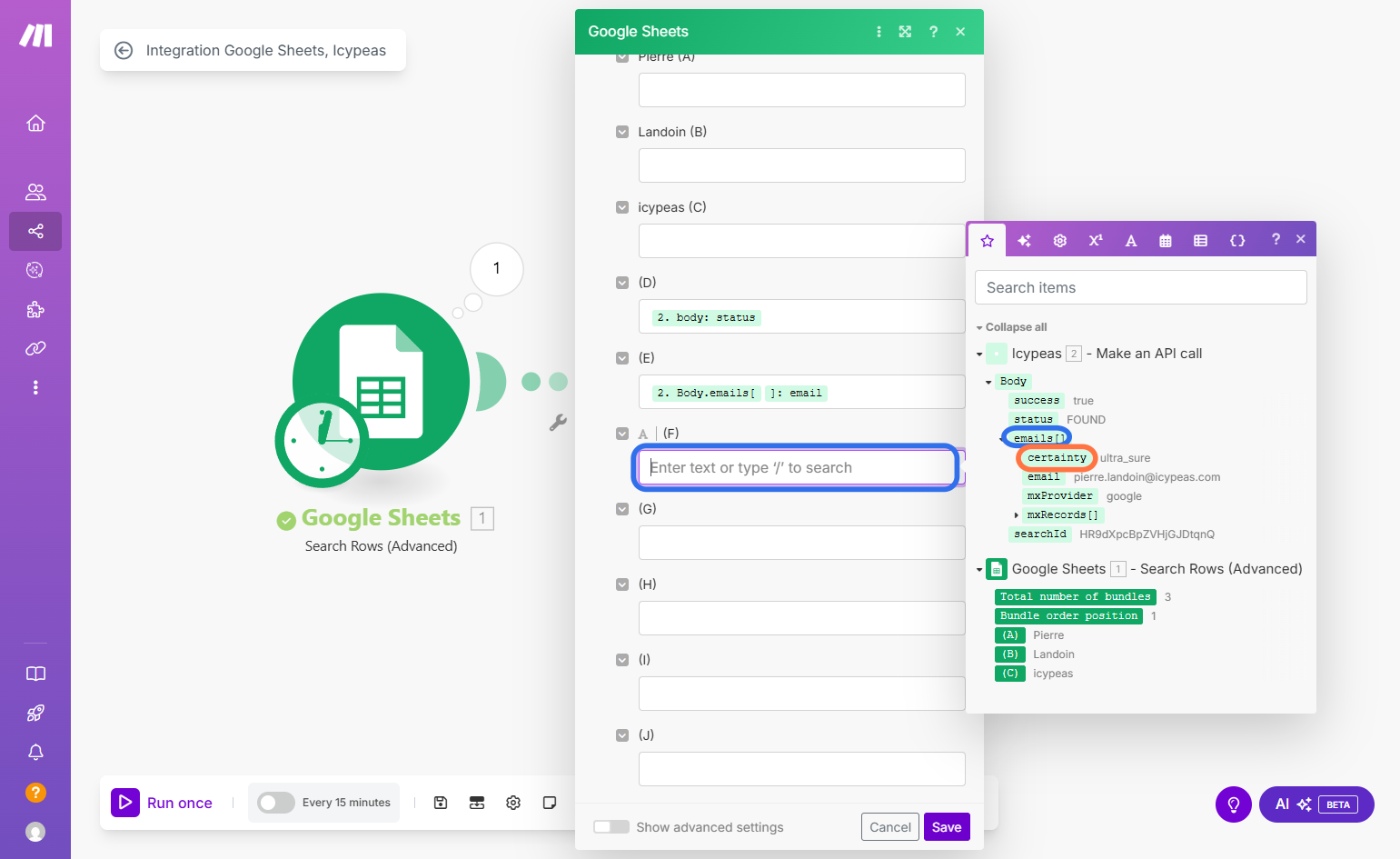This screenshot has height=859, width=1400.
Task: Open scenario settings gear in bottom toolbar
Action: (x=513, y=803)
